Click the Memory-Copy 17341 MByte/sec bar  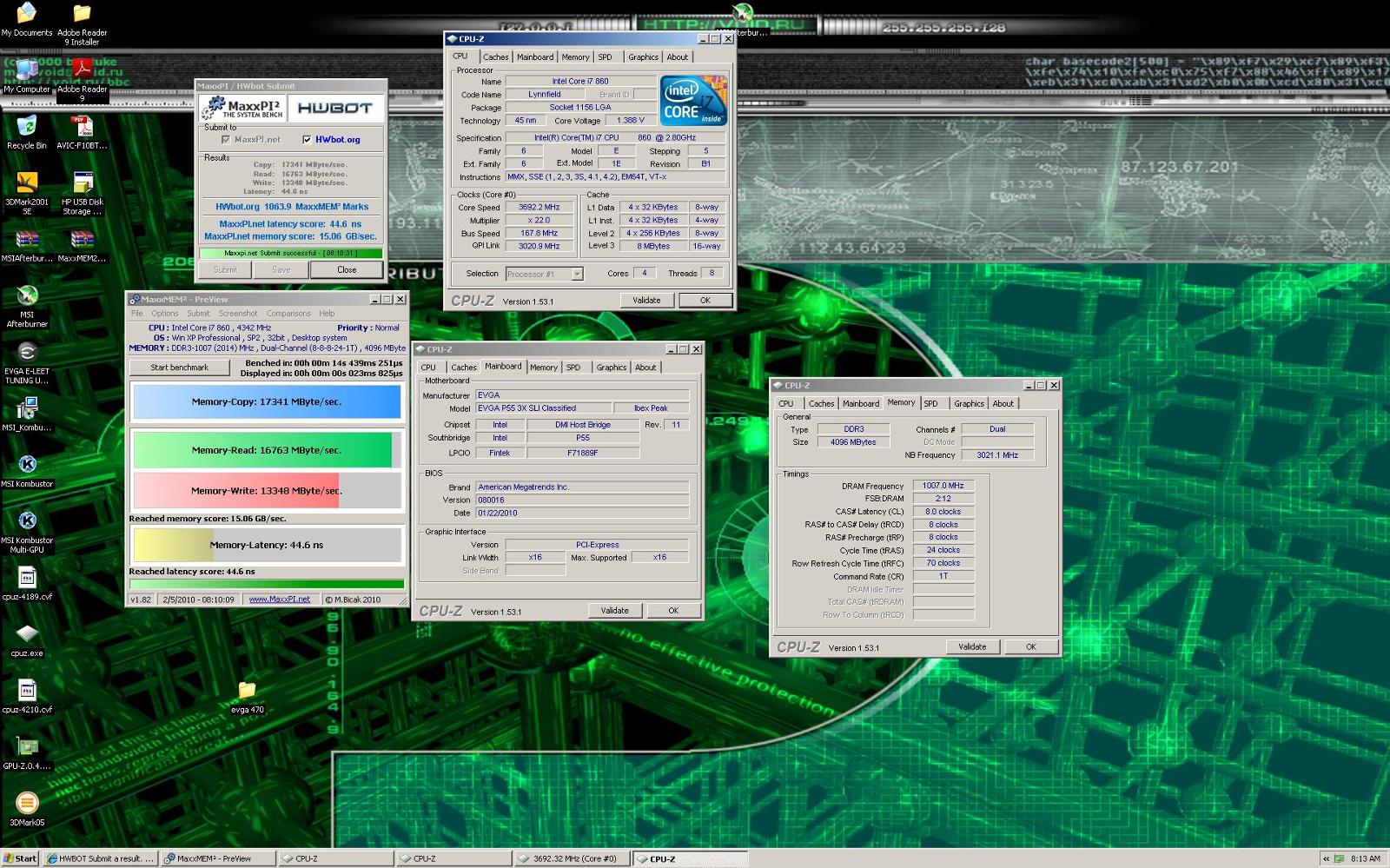point(267,402)
